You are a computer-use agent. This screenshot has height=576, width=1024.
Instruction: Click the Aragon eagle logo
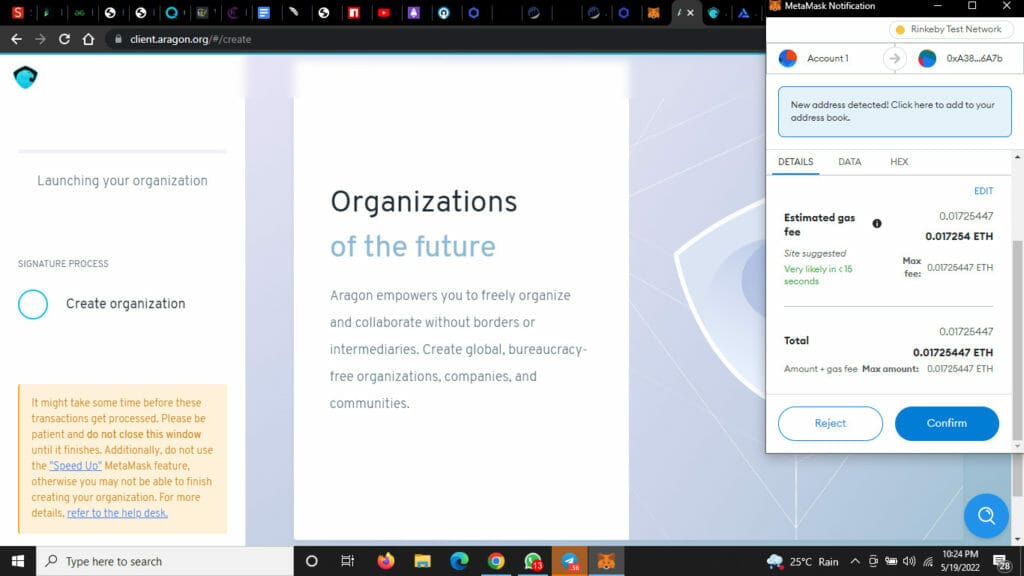tap(25, 77)
